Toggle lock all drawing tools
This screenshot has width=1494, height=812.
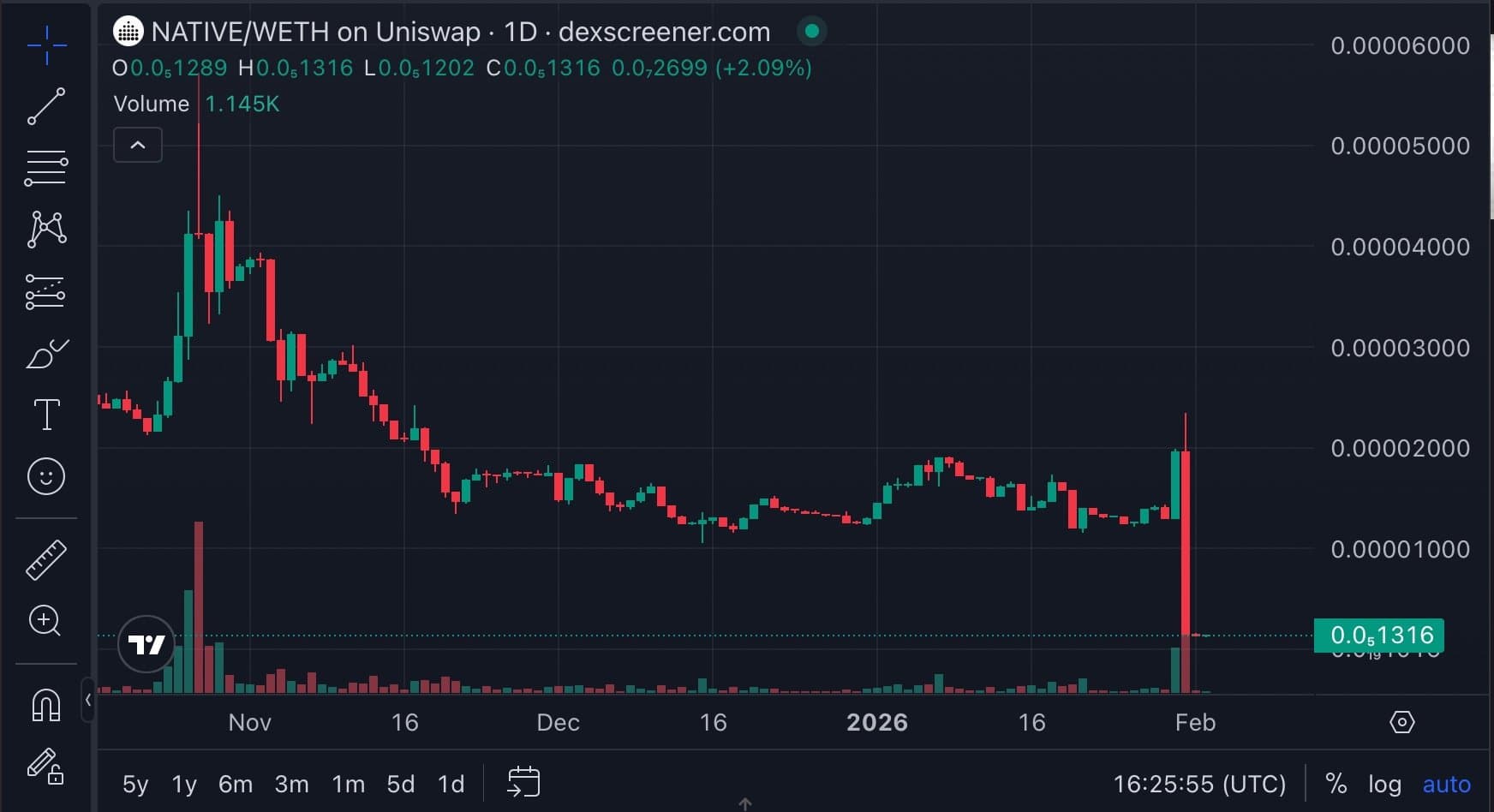pyautogui.click(x=46, y=767)
